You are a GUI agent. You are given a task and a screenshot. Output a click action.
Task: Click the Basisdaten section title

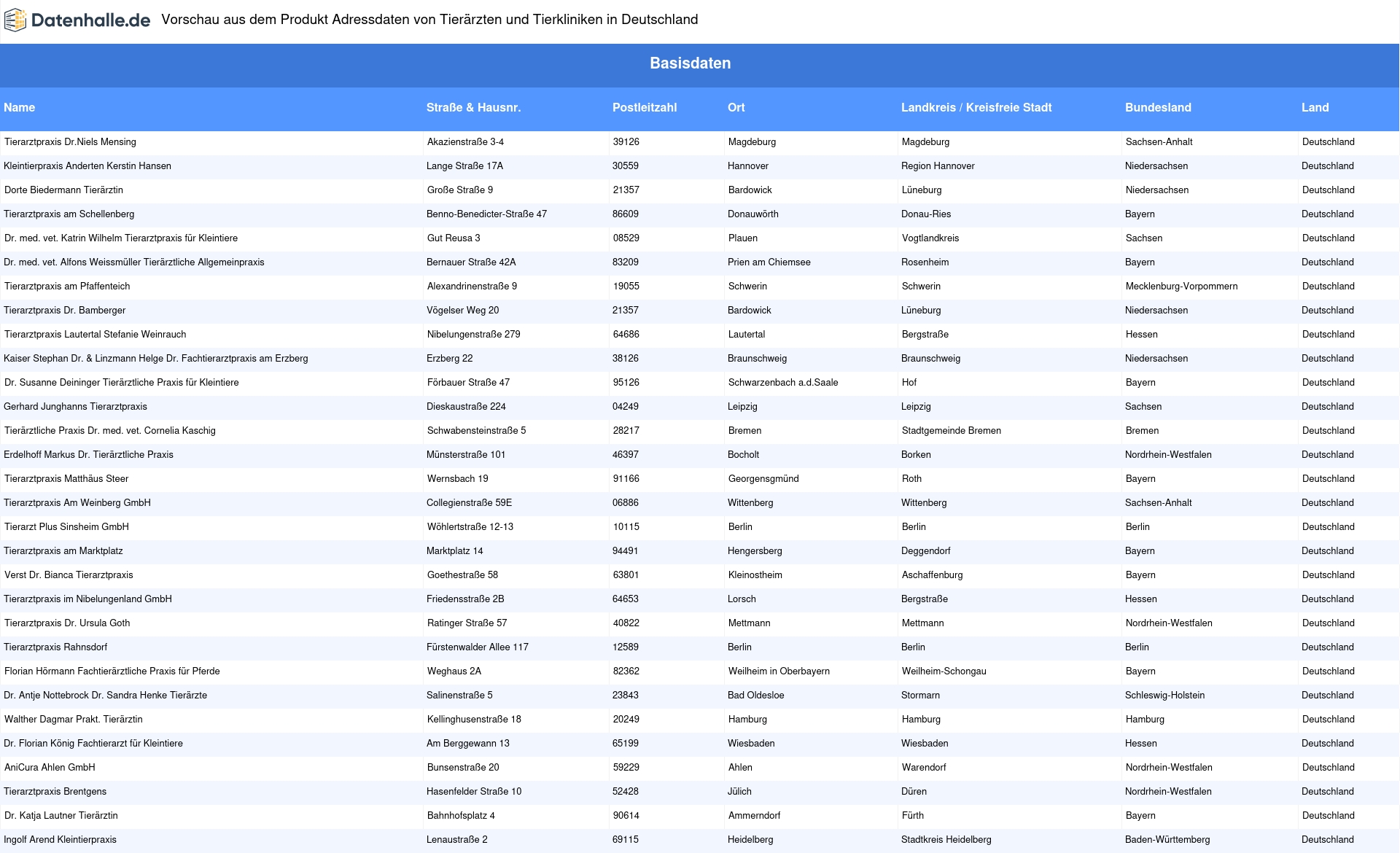coord(691,63)
